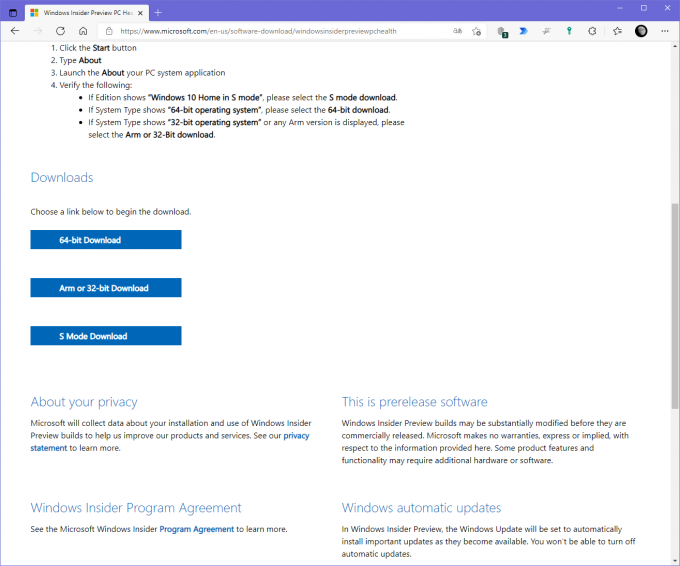The image size is (680, 566).
Task: Open the browser extensions menu
Action: point(592,31)
